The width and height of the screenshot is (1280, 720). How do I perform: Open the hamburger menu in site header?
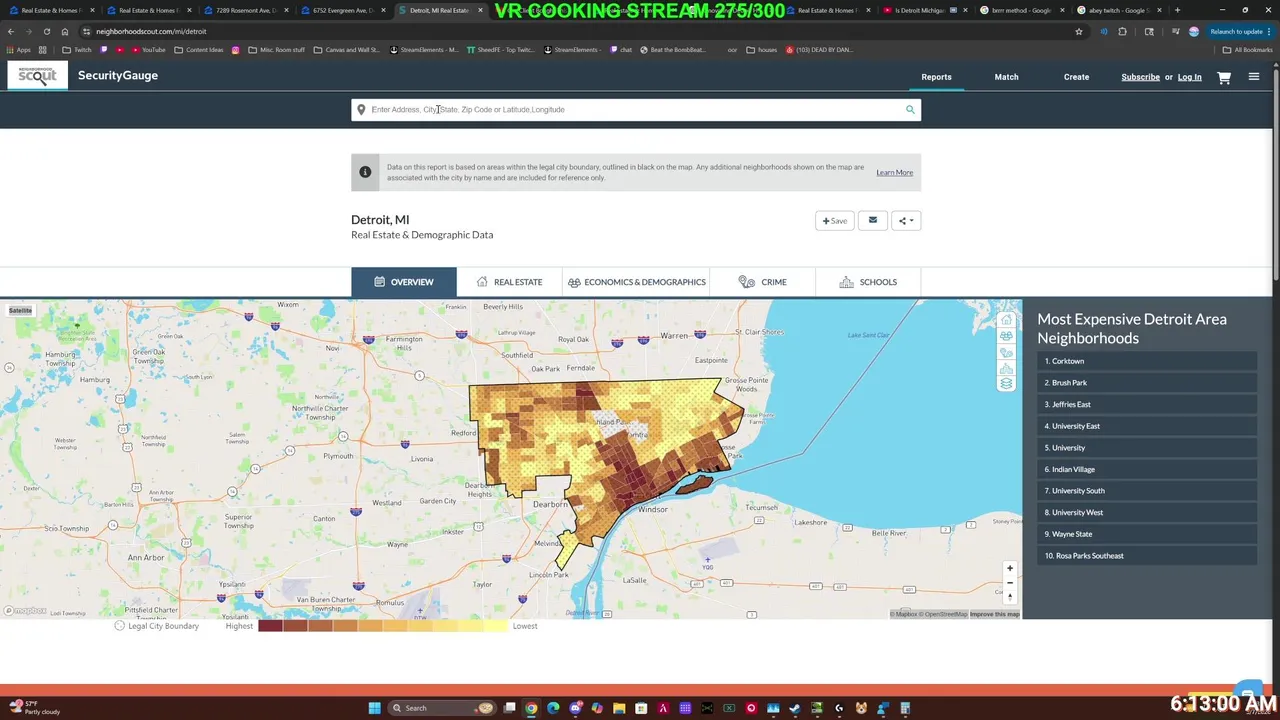tap(1254, 77)
